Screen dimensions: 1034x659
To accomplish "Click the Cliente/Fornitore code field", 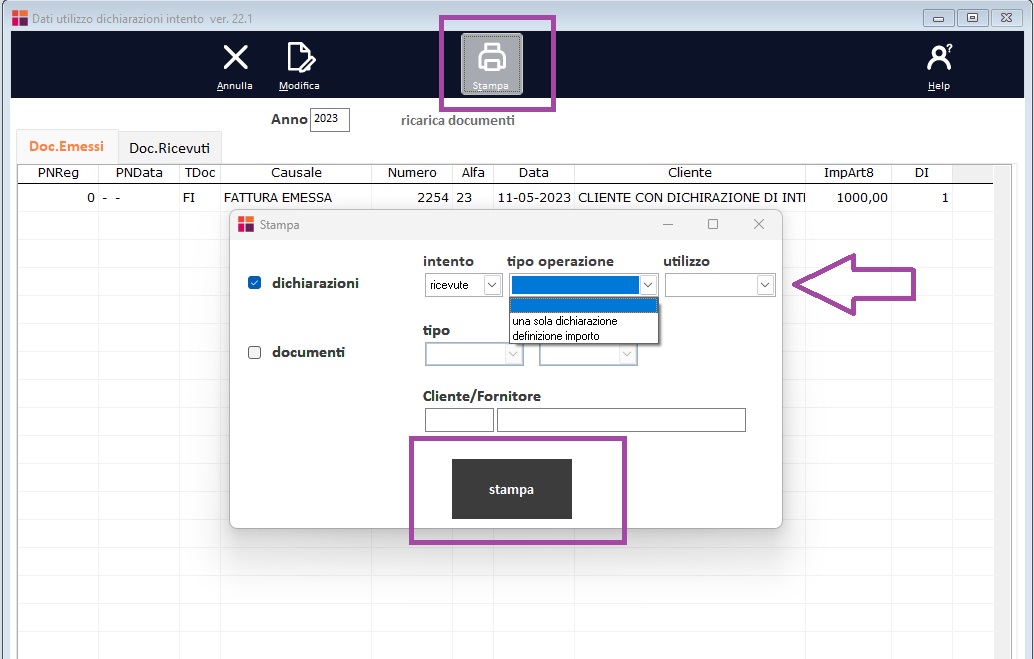I will (459, 420).
